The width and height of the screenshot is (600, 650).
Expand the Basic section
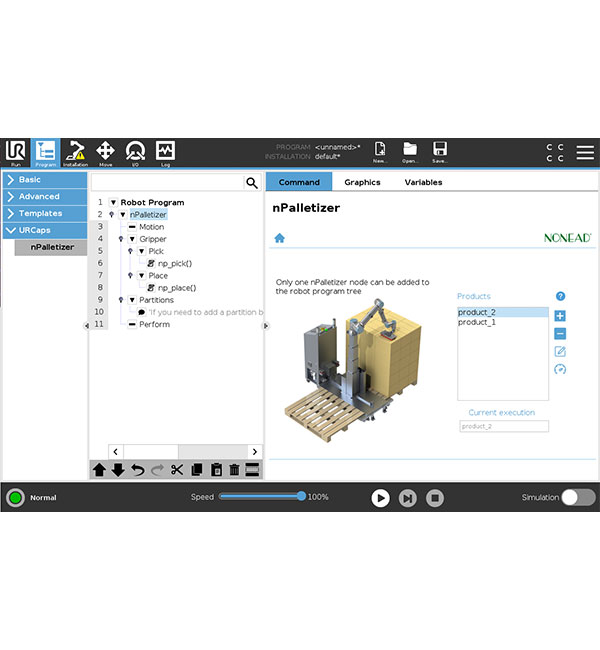(x=45, y=180)
